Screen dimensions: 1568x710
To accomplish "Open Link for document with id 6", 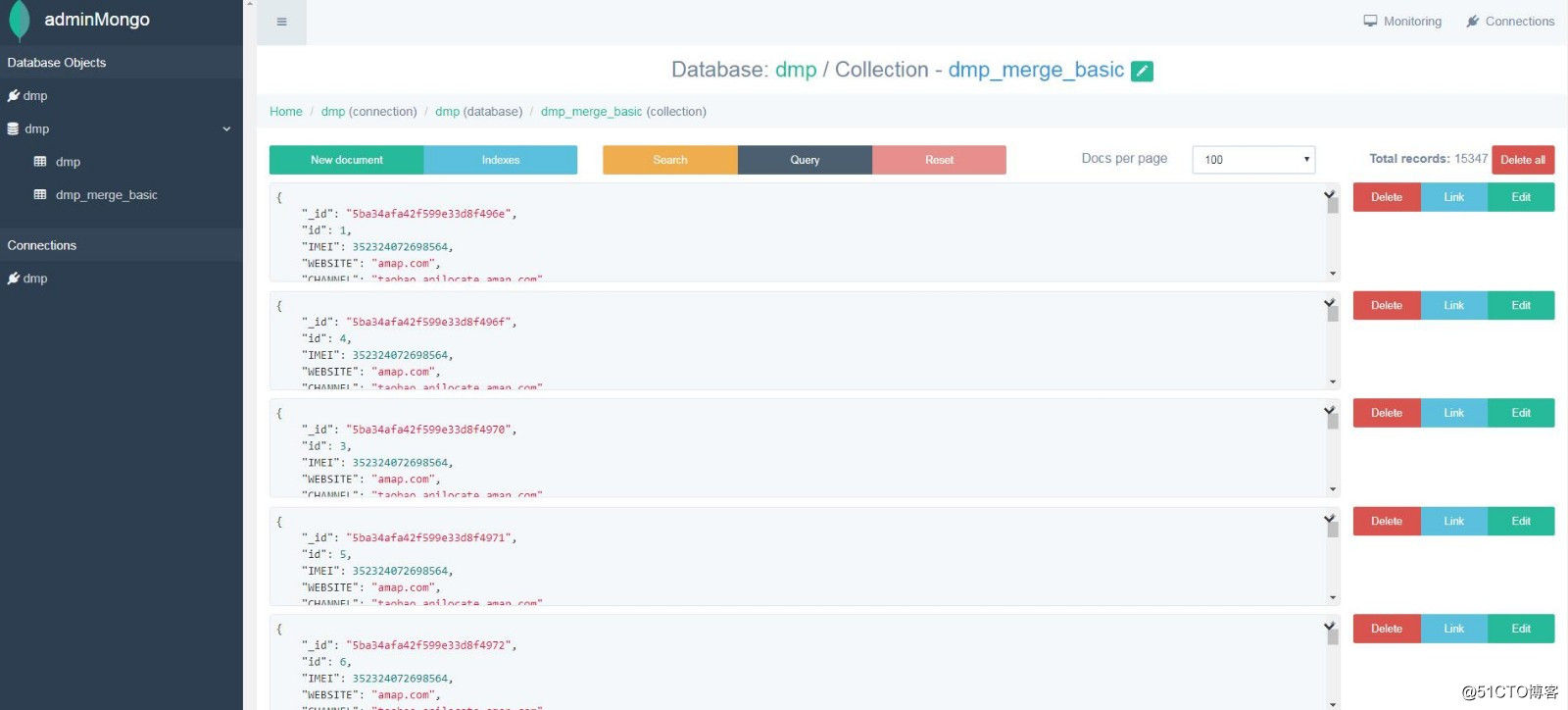I will pos(1454,629).
